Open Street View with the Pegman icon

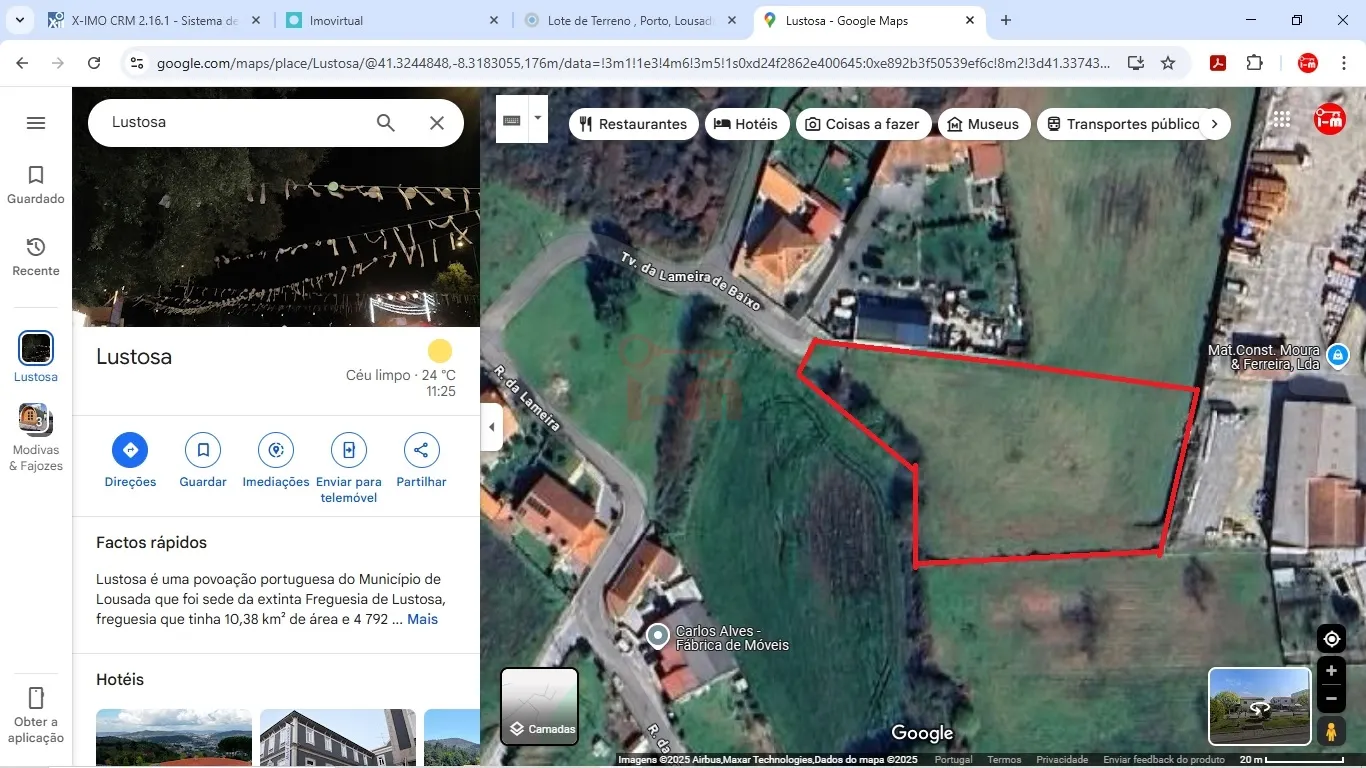(x=1331, y=731)
